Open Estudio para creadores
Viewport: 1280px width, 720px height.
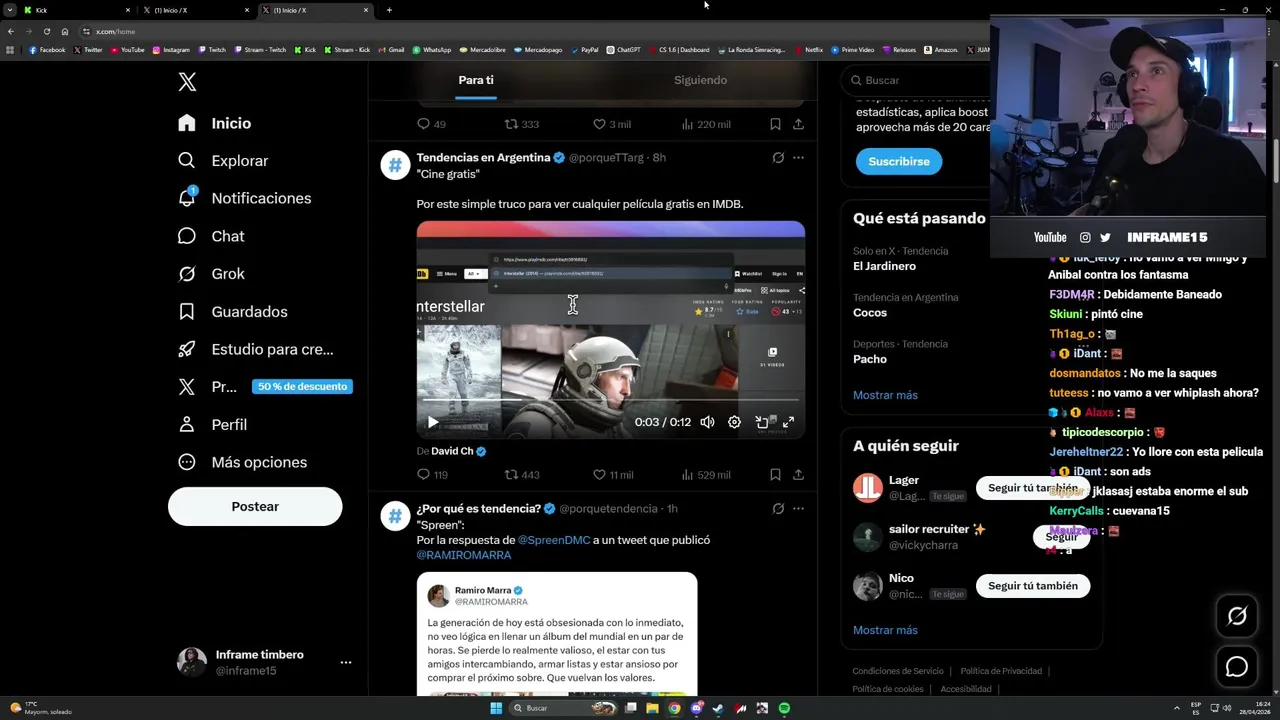coord(255,349)
